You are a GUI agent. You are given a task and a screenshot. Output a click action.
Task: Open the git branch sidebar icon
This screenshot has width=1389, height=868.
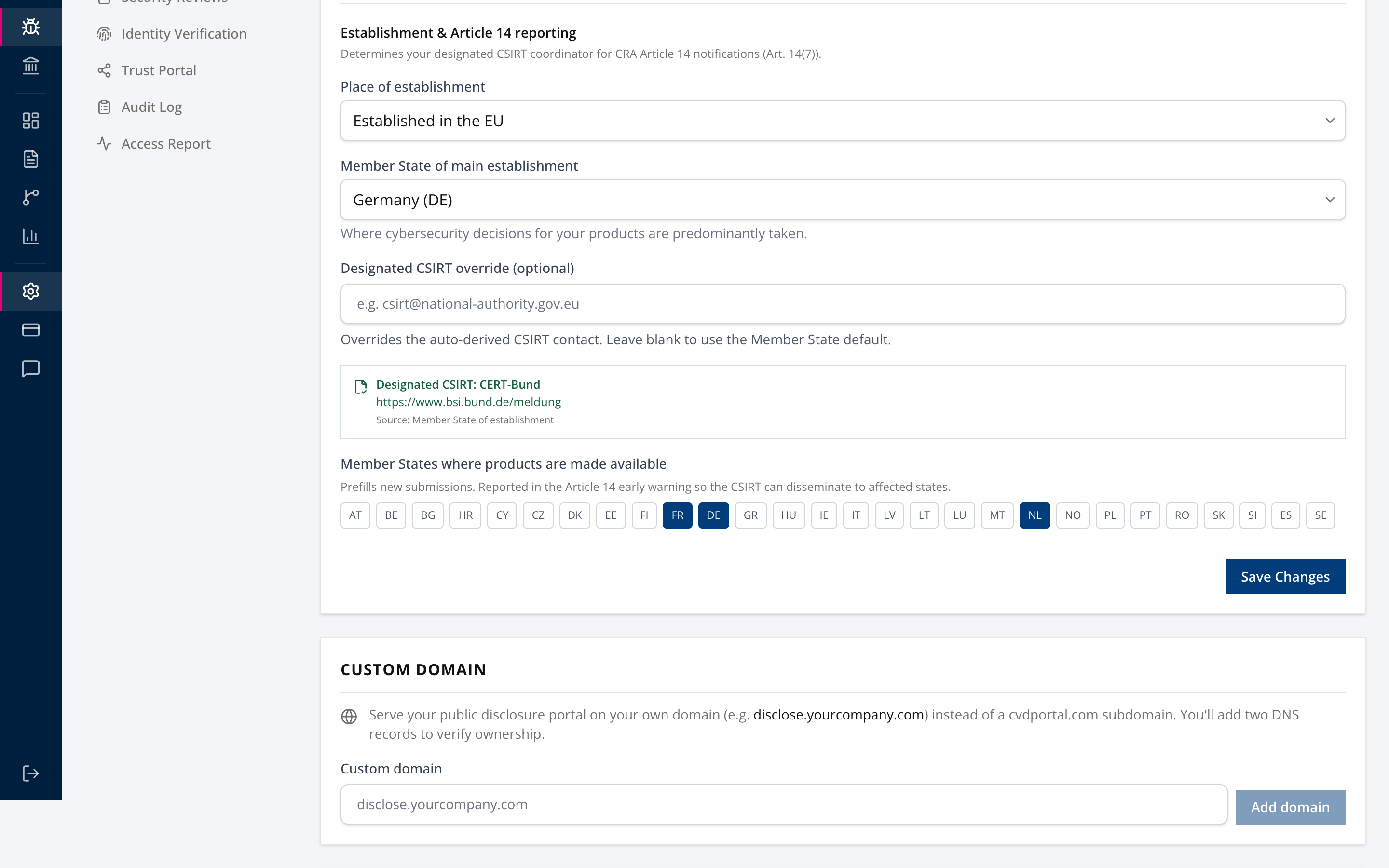coord(30,198)
